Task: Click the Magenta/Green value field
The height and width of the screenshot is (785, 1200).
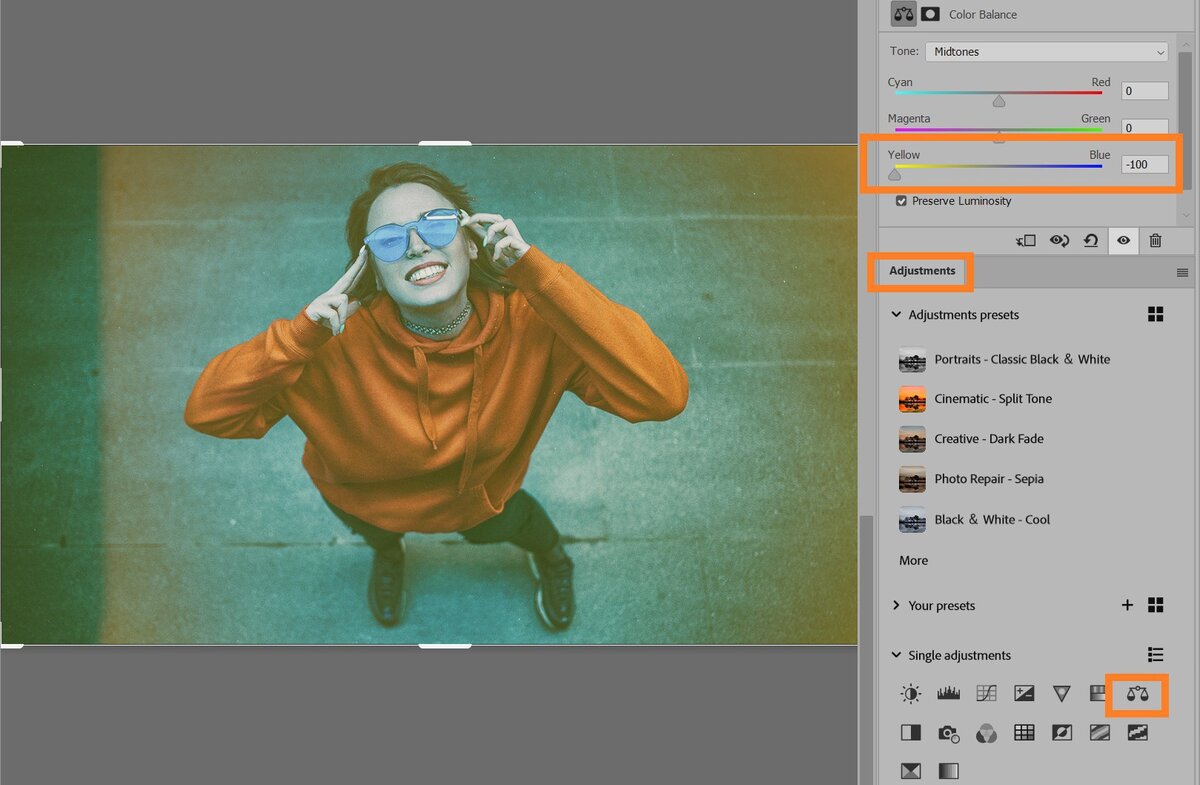Action: point(1144,127)
